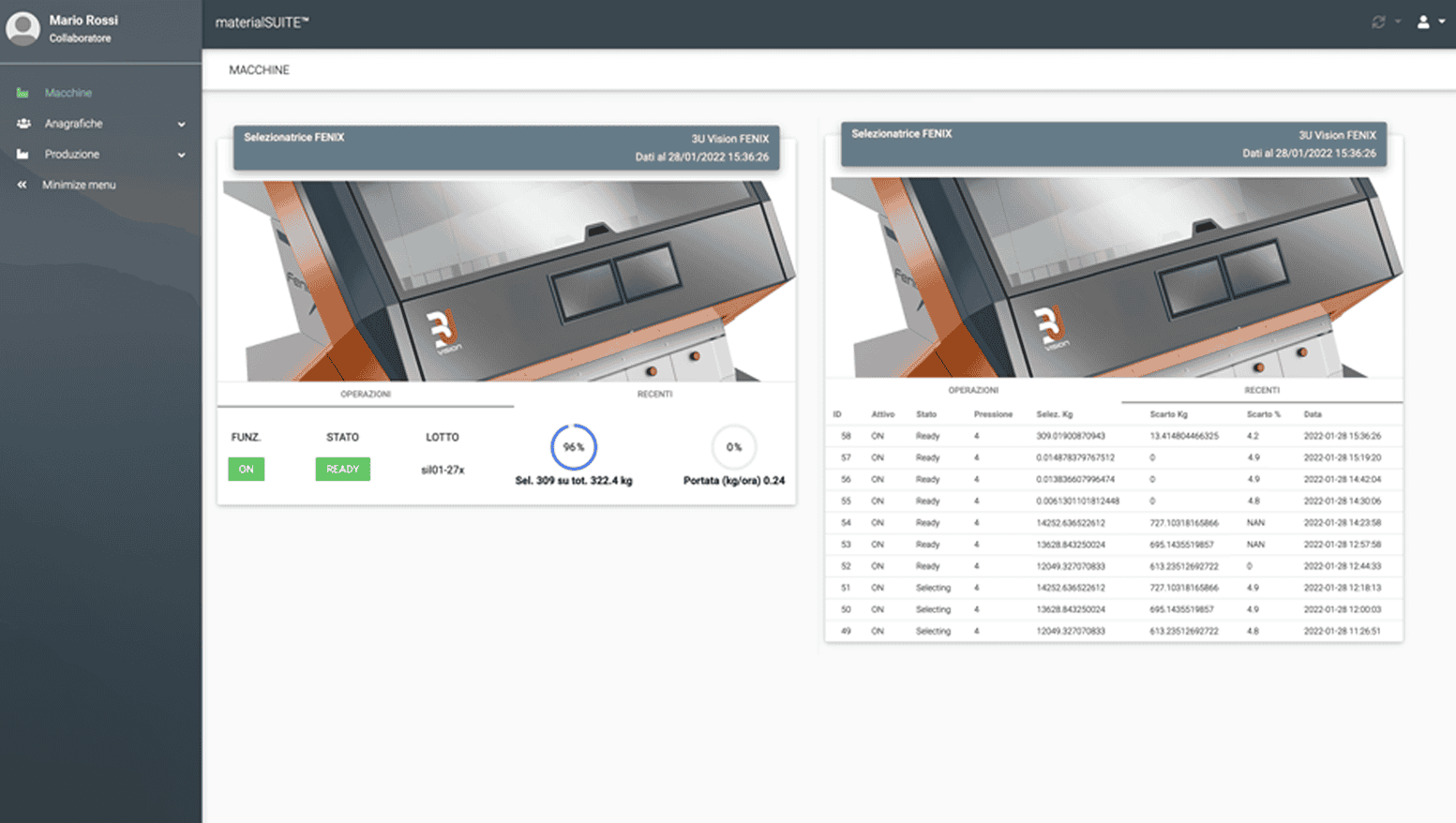Click the user account icon top right
The width and height of the screenshot is (1456, 823).
coord(1423,22)
